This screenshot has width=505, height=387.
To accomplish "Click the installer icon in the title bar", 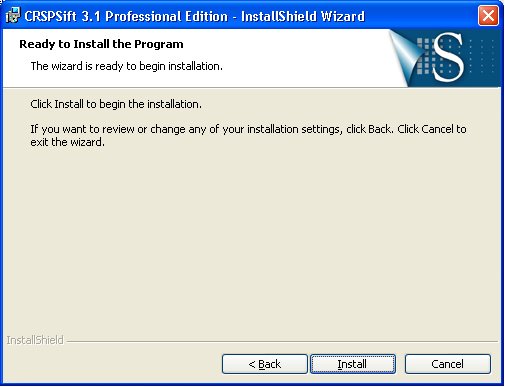I will click(x=13, y=16).
